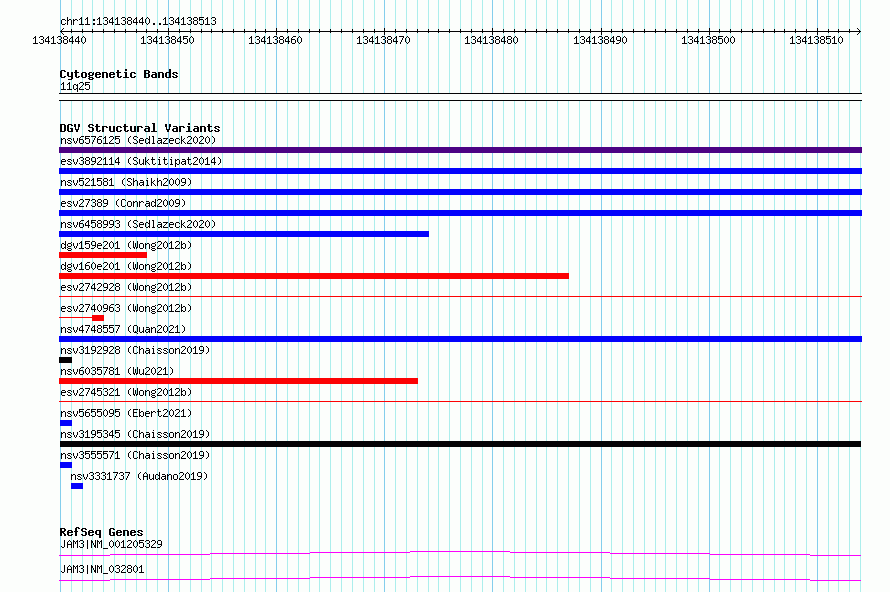Select the DGV Structural Variants heading
Image resolution: width=890 pixels, height=592 pixels.
coord(140,128)
